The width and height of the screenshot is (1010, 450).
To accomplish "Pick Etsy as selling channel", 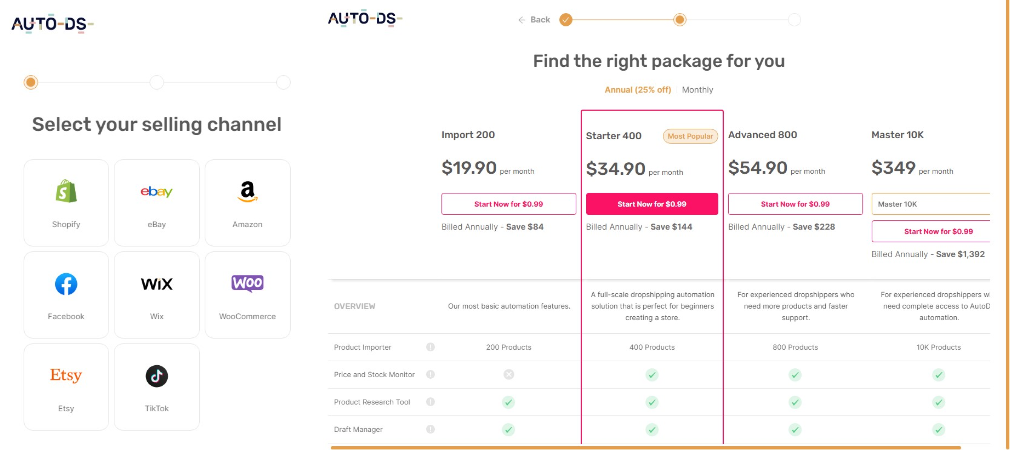I will point(66,376).
